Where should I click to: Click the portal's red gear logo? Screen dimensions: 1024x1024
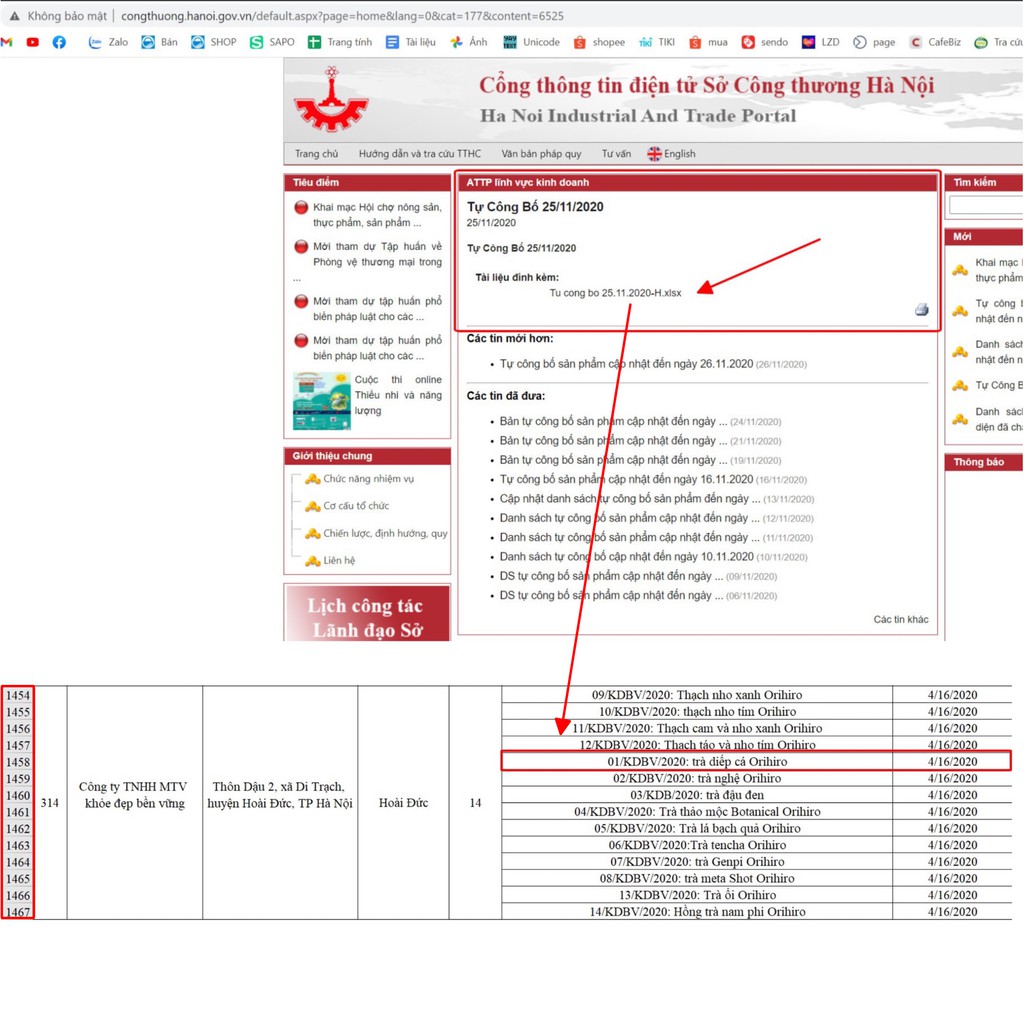pyautogui.click(x=331, y=101)
